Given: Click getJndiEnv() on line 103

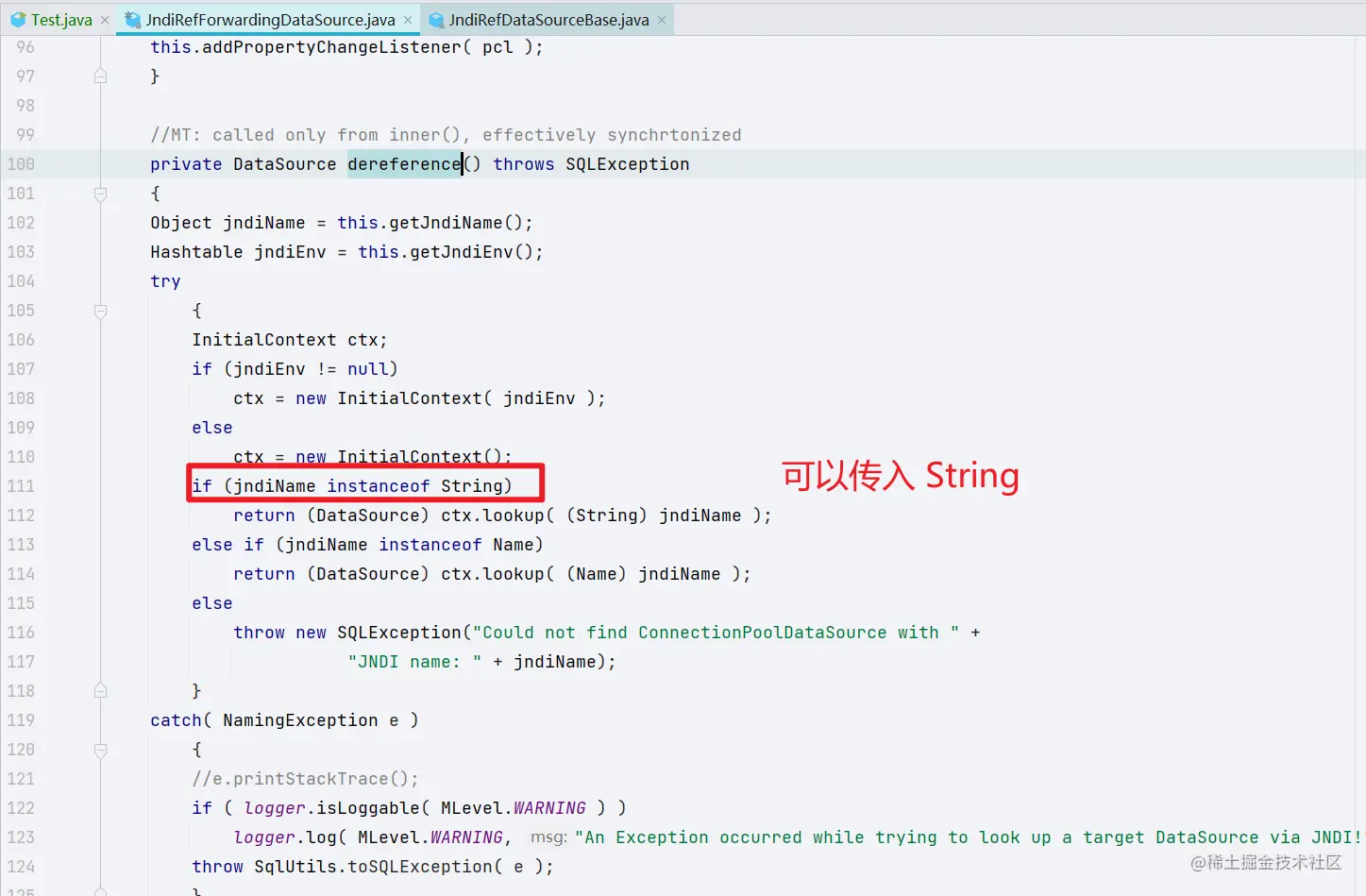Looking at the screenshot, I should click(x=471, y=252).
